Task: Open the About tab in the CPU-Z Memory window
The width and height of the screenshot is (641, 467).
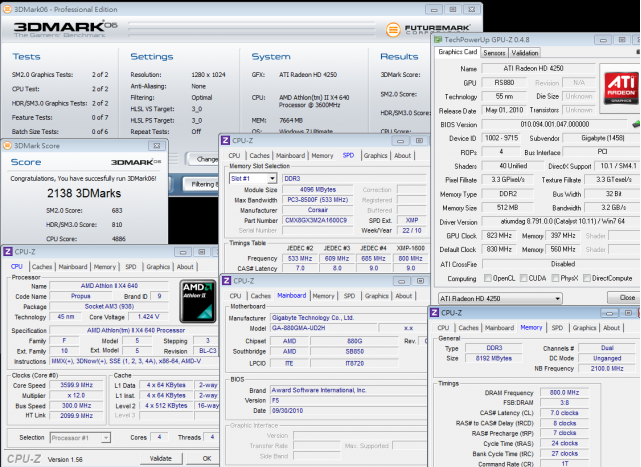Action: (611, 328)
